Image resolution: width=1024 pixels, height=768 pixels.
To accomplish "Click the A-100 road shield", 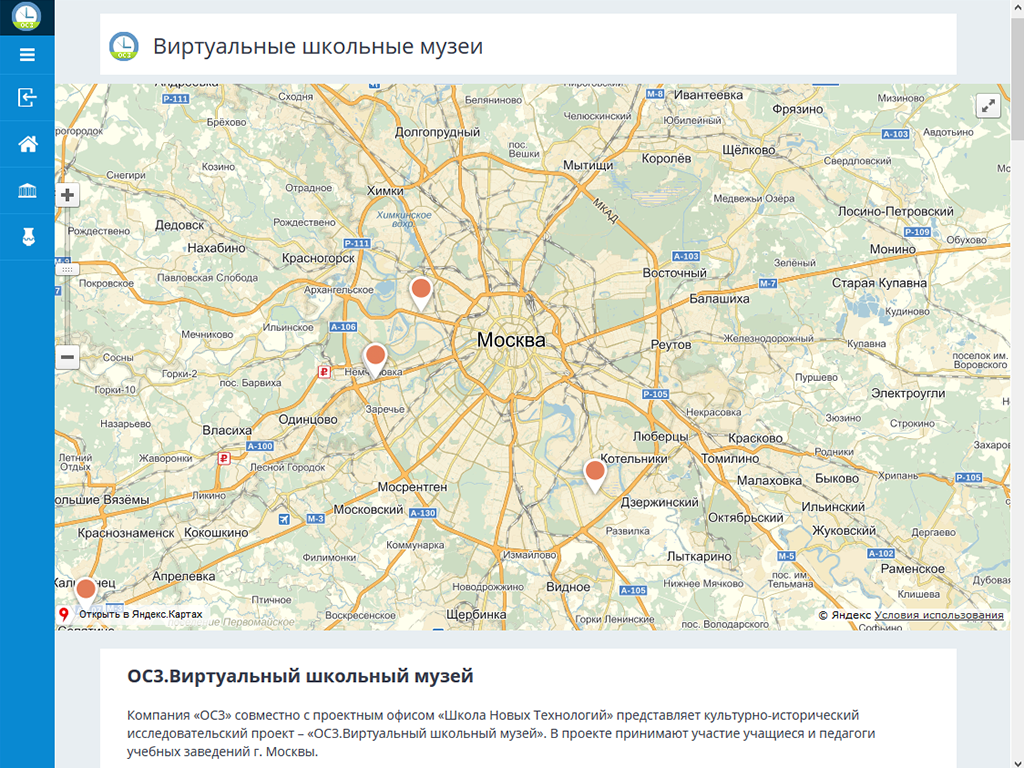I will [260, 446].
